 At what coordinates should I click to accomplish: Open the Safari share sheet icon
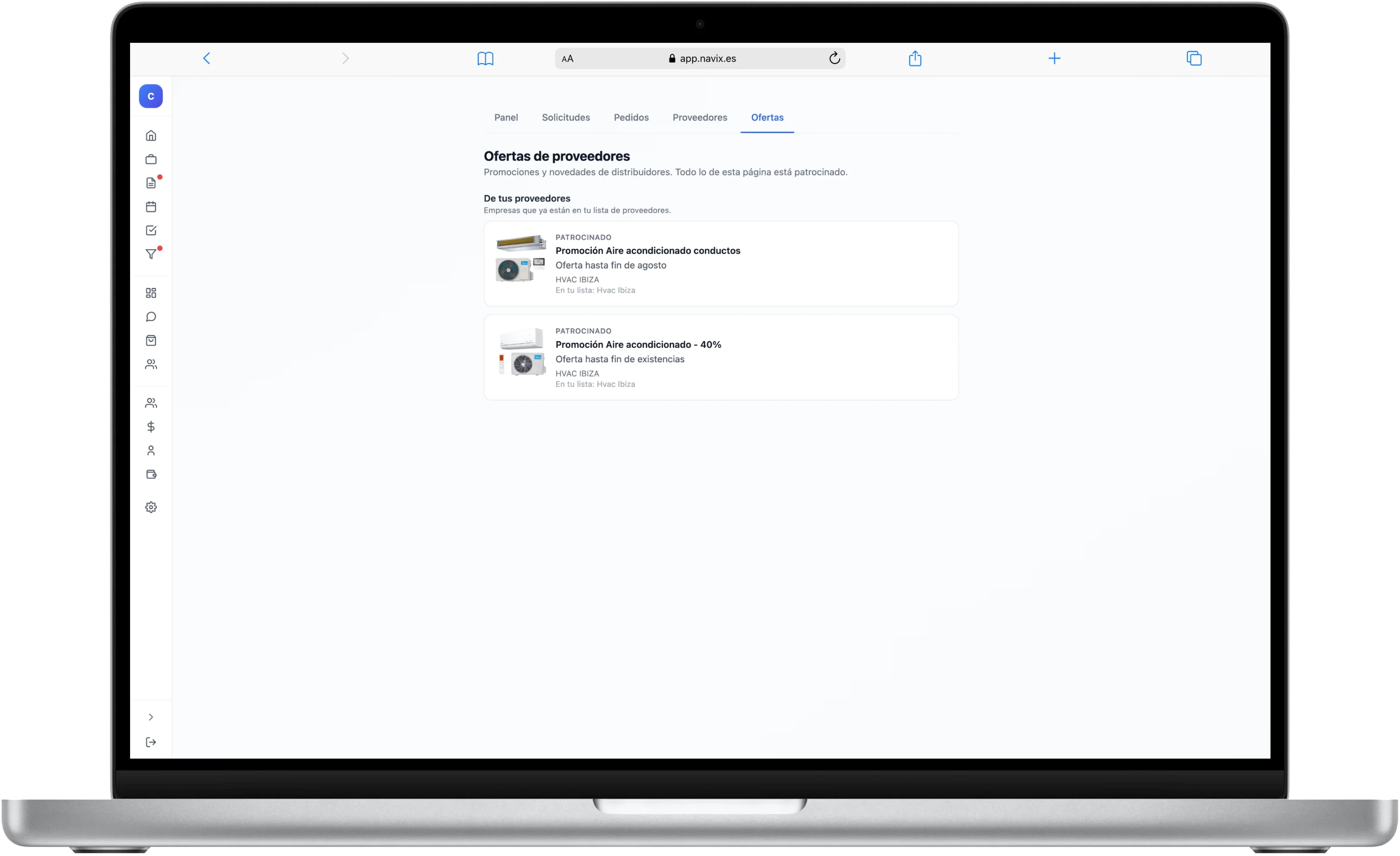(x=915, y=58)
